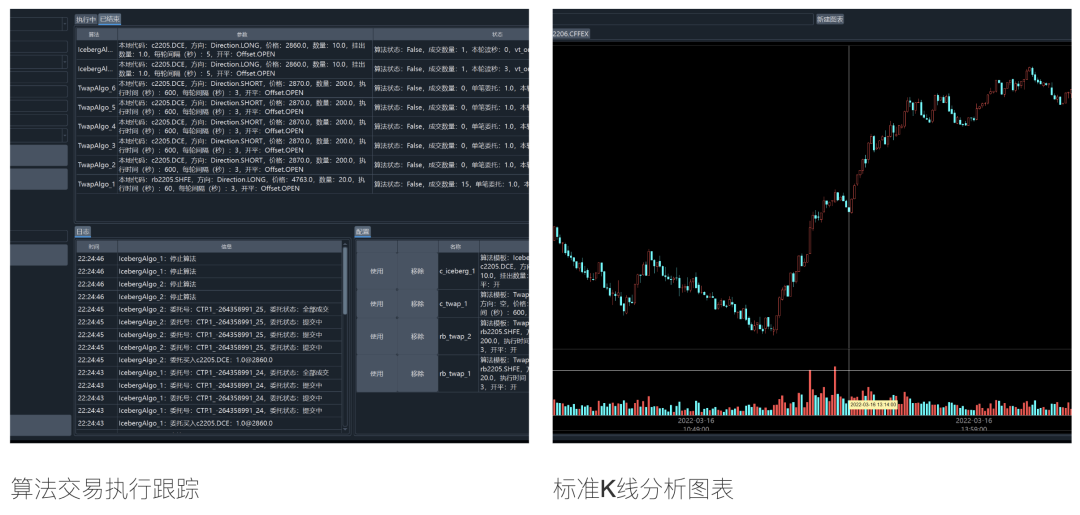Select the TwapAlgo_1 algorithm row
The image size is (1080, 515).
pyautogui.click(x=302, y=184)
